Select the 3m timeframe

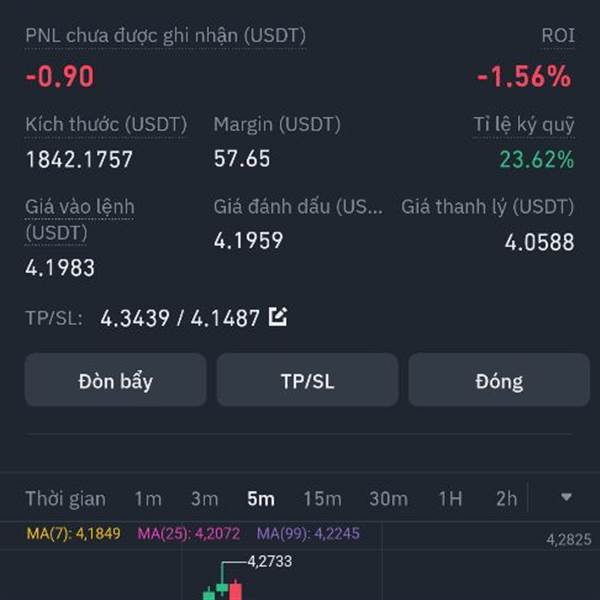(x=205, y=499)
